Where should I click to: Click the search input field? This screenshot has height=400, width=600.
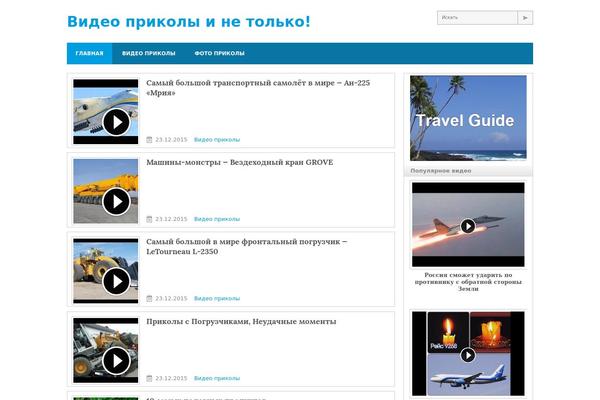pos(478,18)
